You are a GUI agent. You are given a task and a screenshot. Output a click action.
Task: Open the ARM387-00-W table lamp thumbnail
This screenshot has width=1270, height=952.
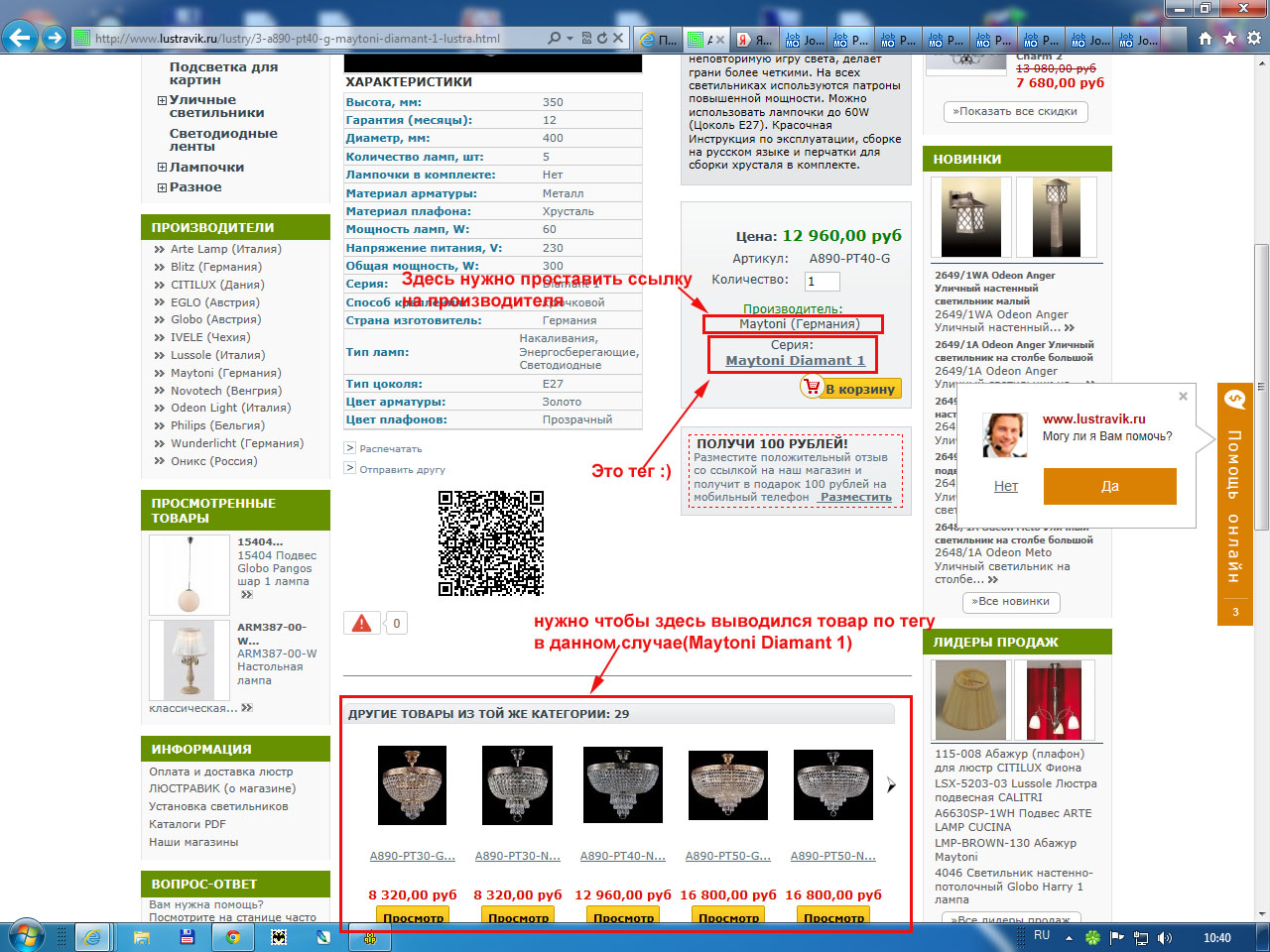click(x=190, y=660)
